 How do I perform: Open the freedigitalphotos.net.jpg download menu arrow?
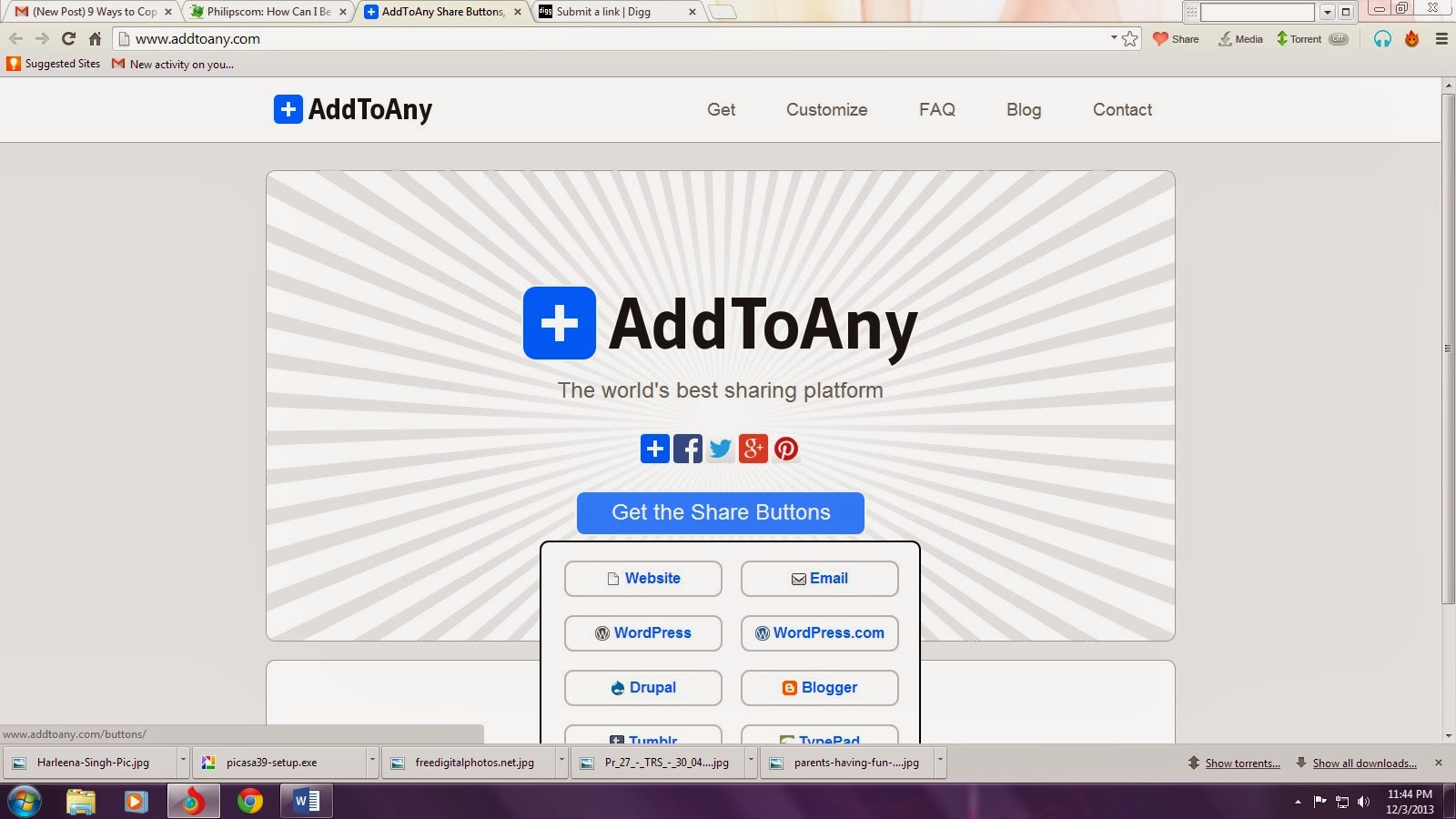(x=561, y=763)
